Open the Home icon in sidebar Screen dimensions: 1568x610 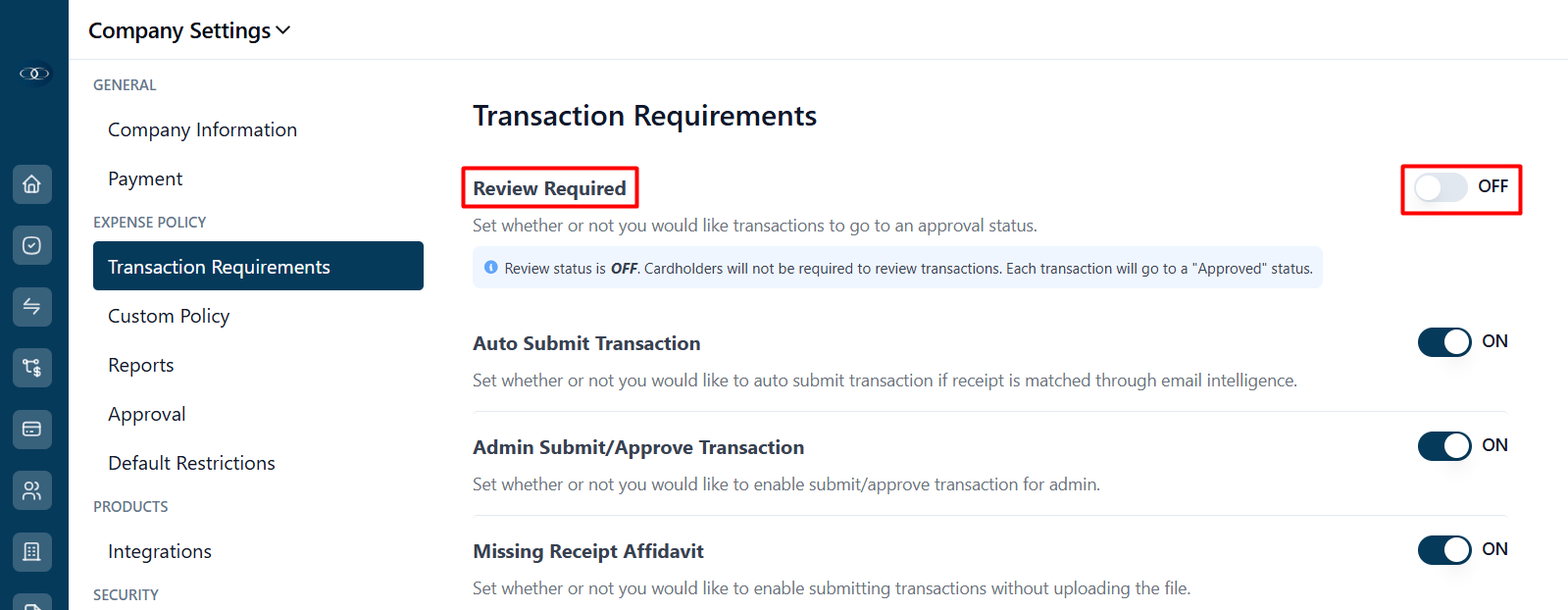[x=32, y=184]
